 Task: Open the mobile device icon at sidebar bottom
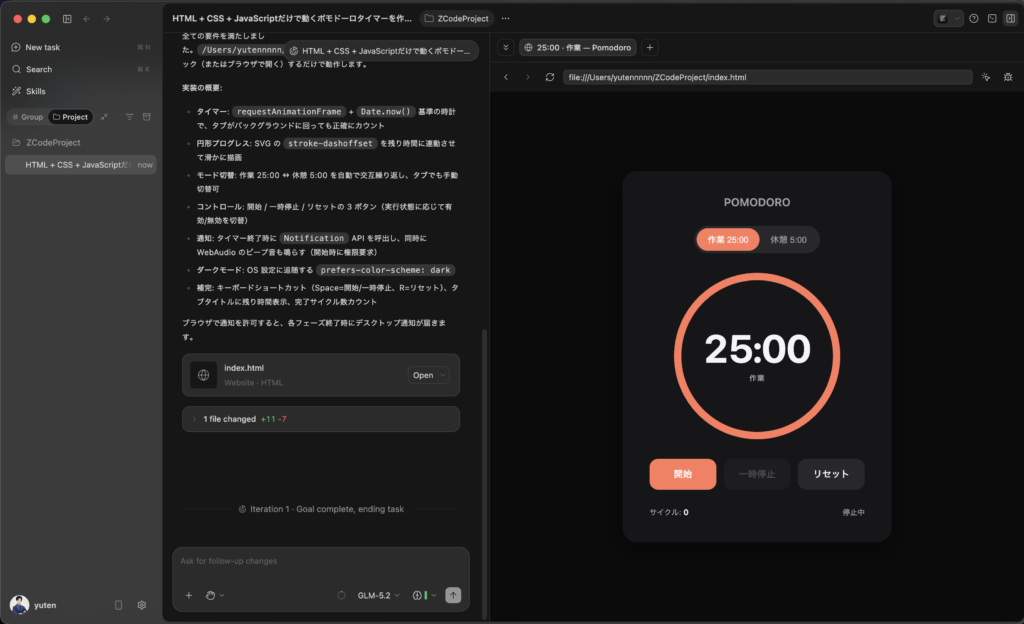click(118, 605)
